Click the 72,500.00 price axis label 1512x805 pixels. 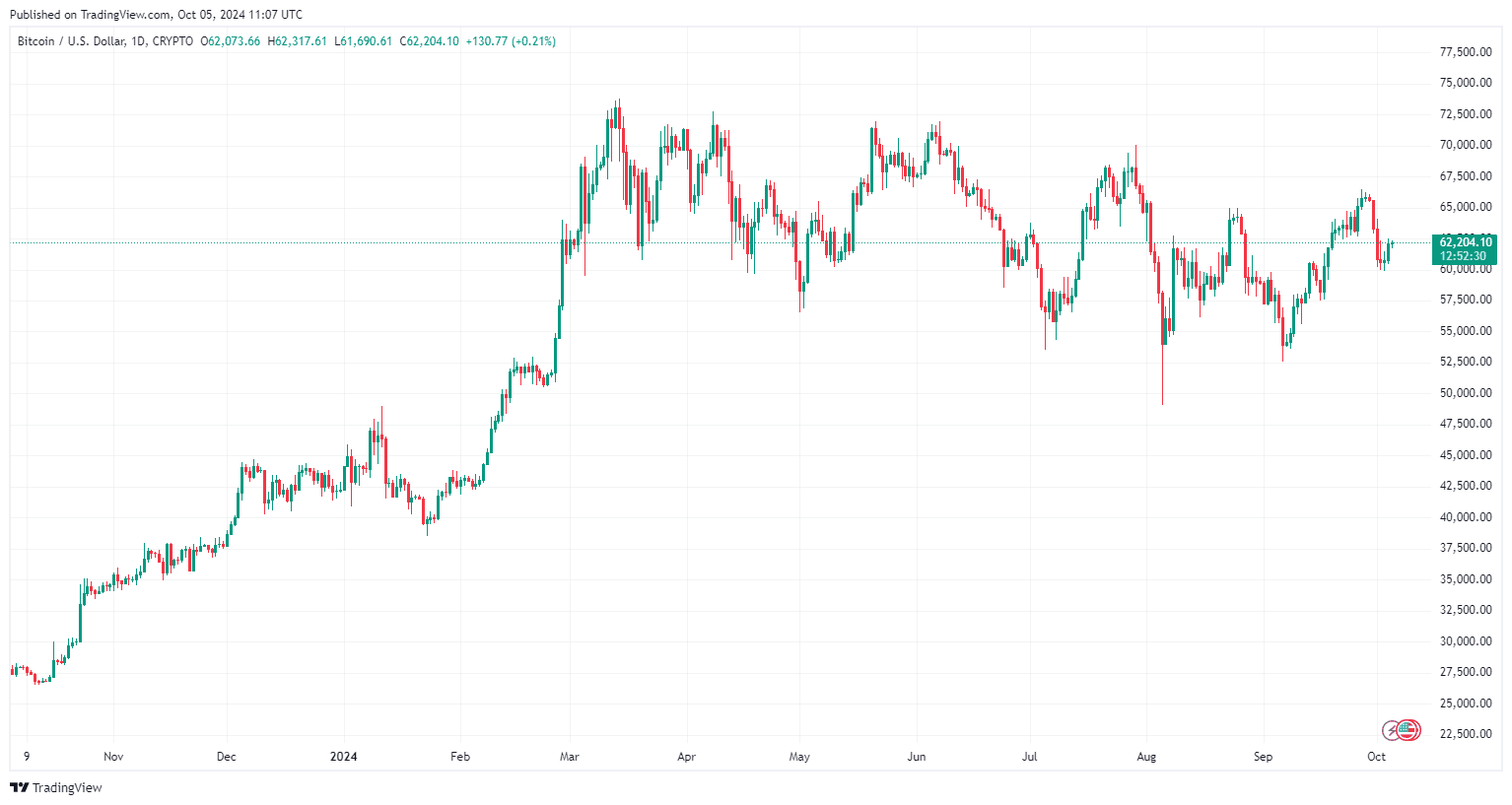[1466, 114]
